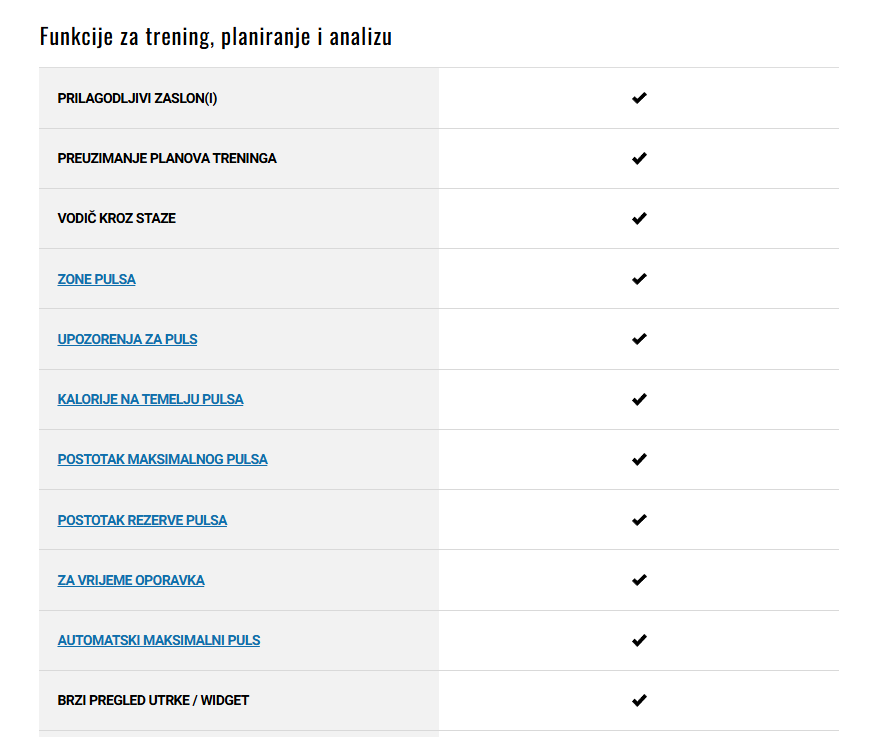Click the Funkcije za trening section heading
The image size is (872, 737).
216,37
